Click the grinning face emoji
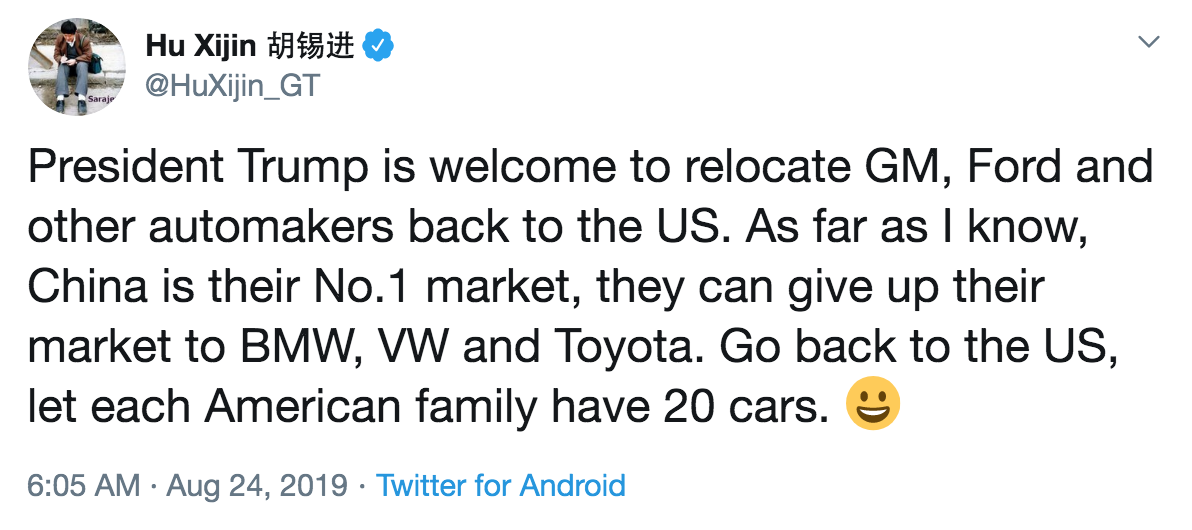The height and width of the screenshot is (530, 1192). 872,407
